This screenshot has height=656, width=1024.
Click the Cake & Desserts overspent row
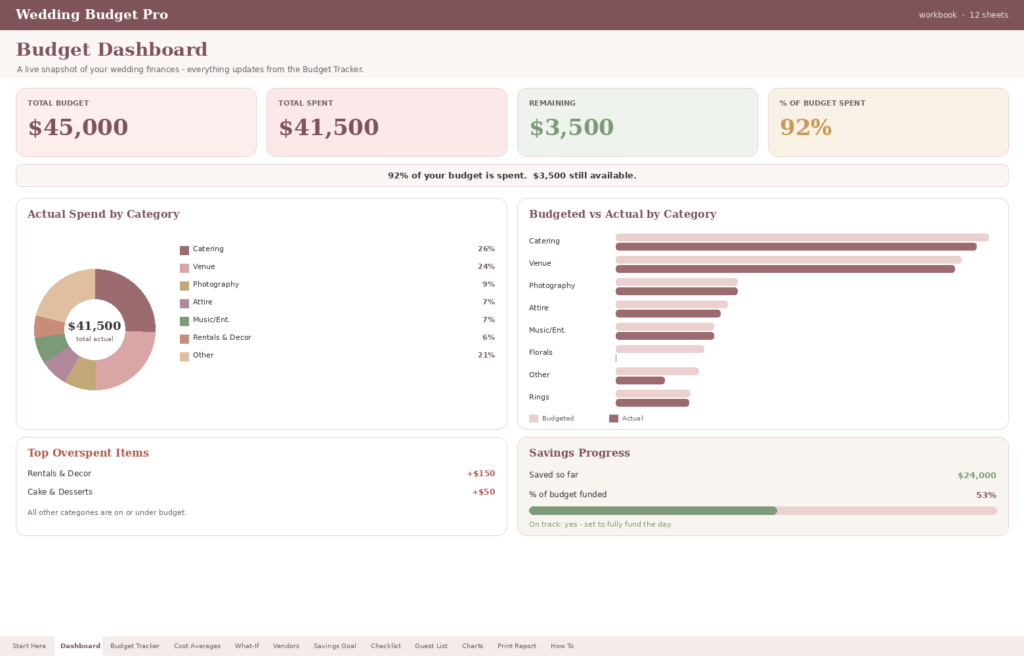(x=261, y=491)
